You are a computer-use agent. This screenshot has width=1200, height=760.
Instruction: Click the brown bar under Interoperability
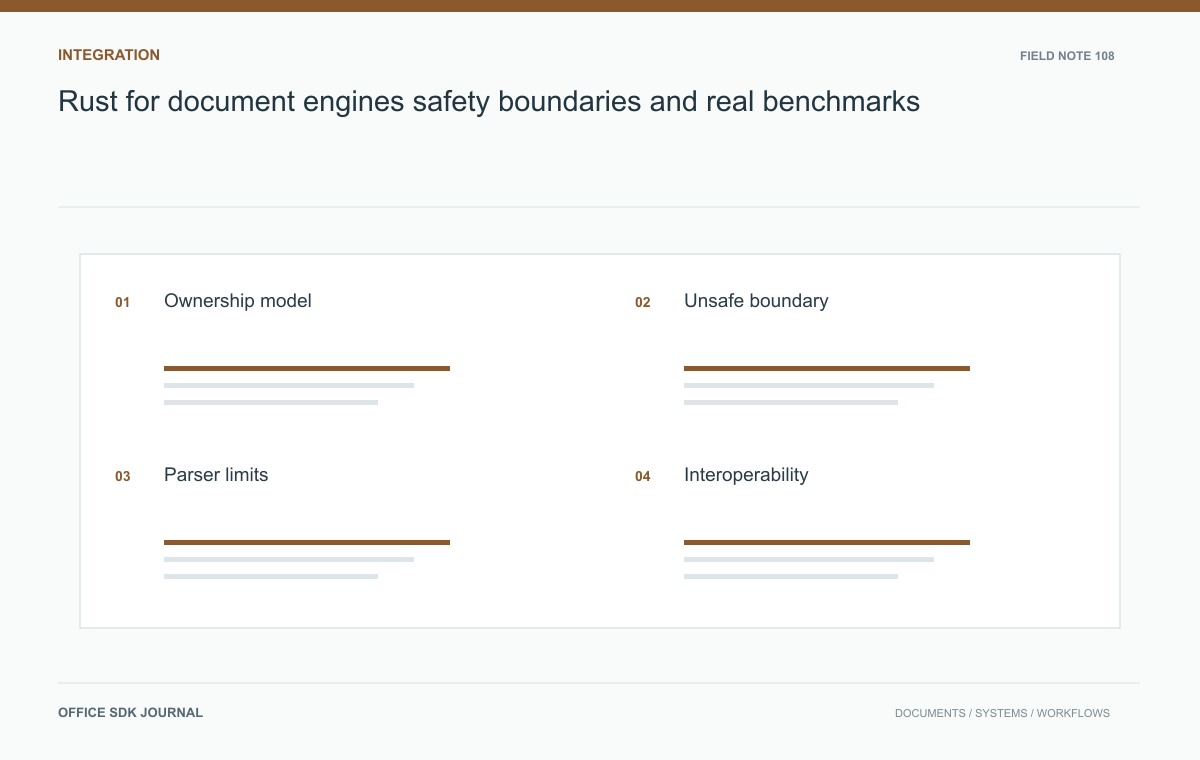tap(827, 542)
